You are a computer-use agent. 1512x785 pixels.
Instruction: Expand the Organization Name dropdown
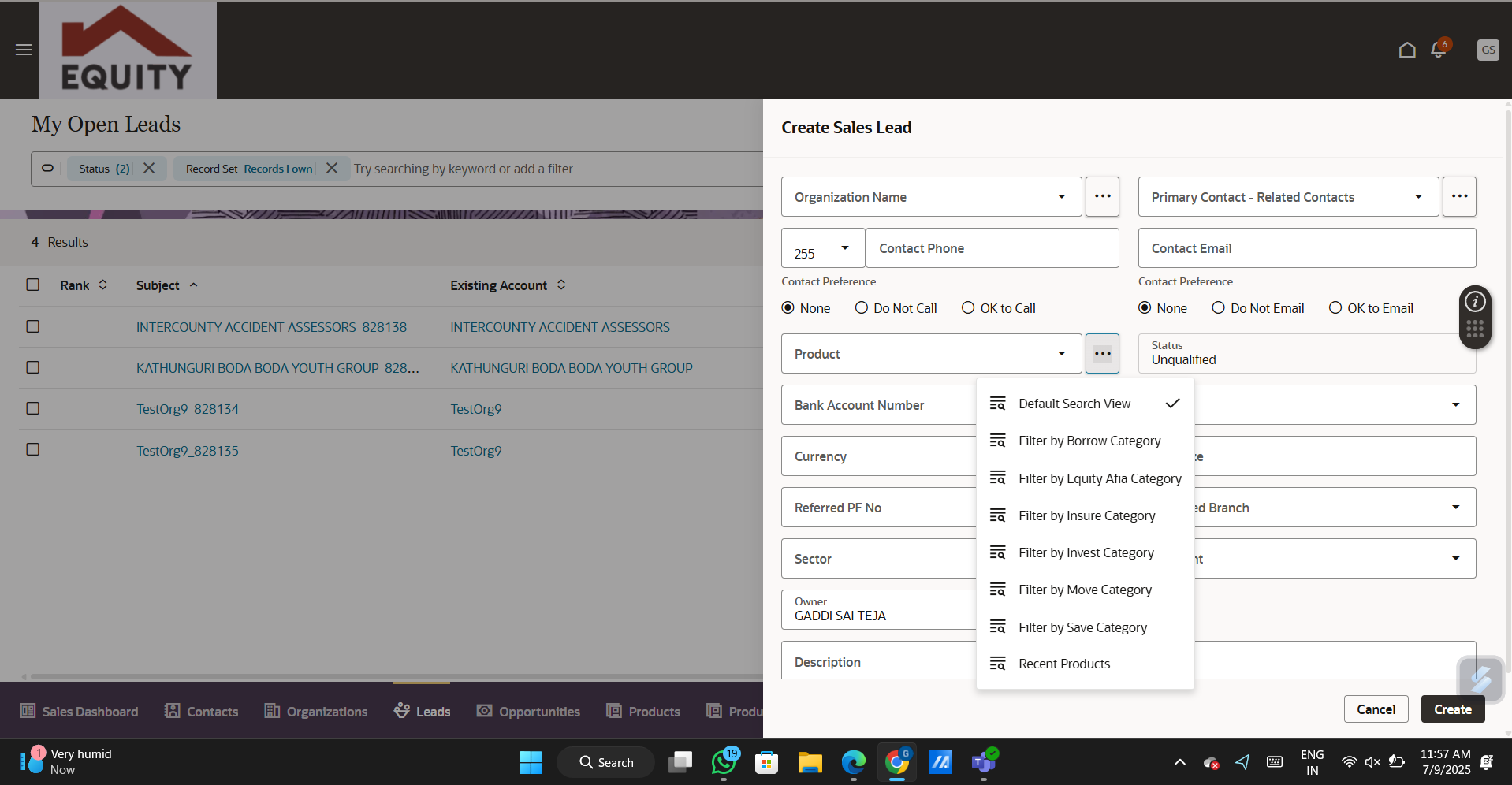pos(1062,196)
